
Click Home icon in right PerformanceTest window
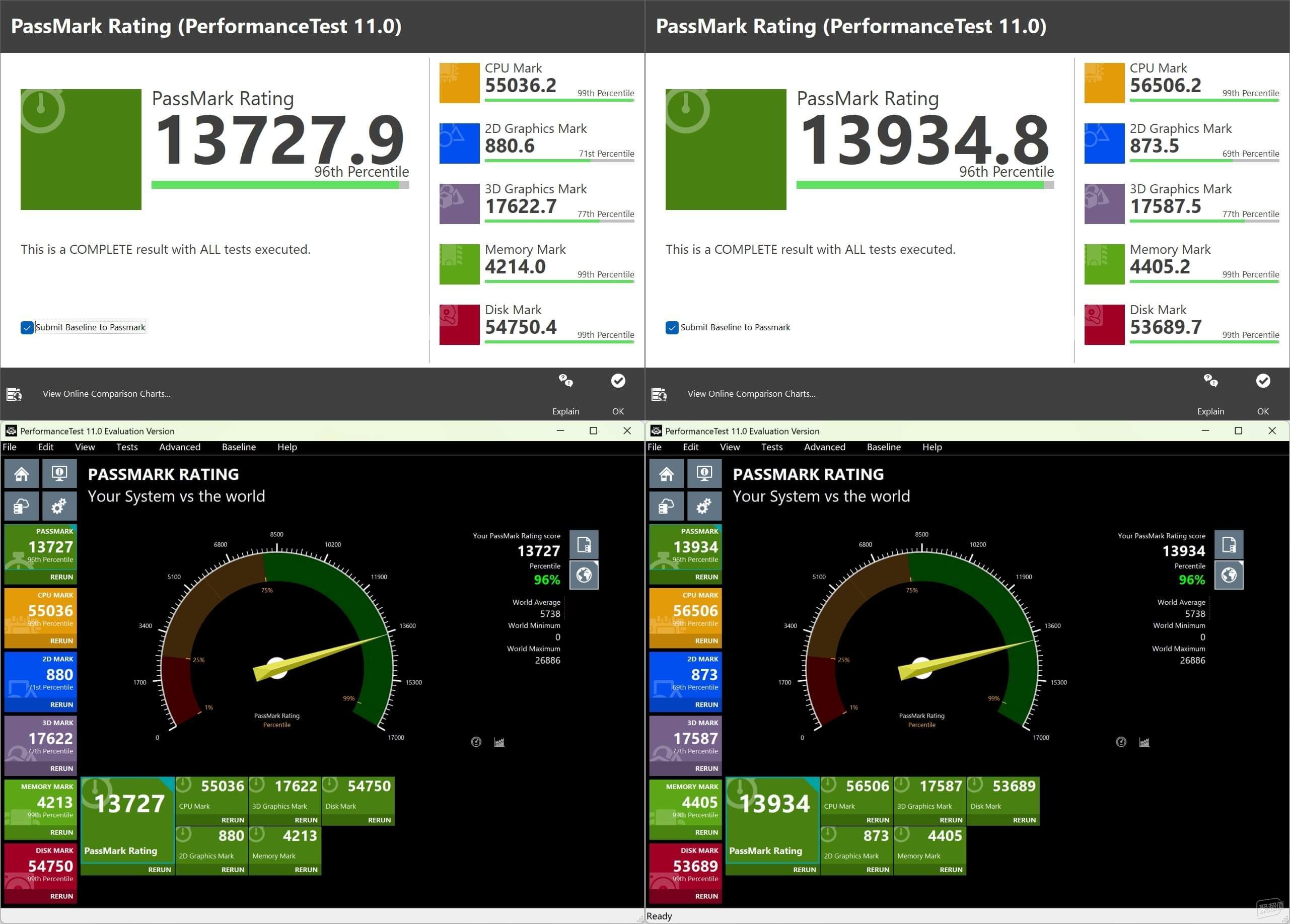[667, 474]
